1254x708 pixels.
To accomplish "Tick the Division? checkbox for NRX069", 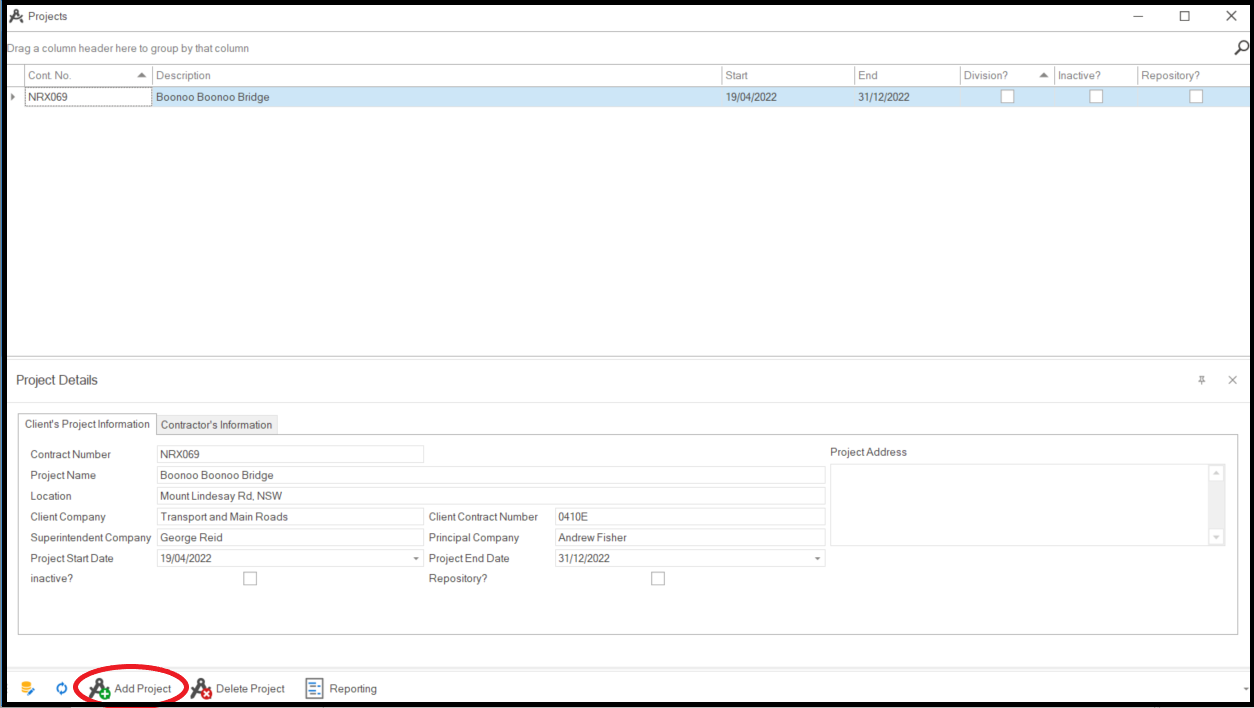I will coord(1007,97).
